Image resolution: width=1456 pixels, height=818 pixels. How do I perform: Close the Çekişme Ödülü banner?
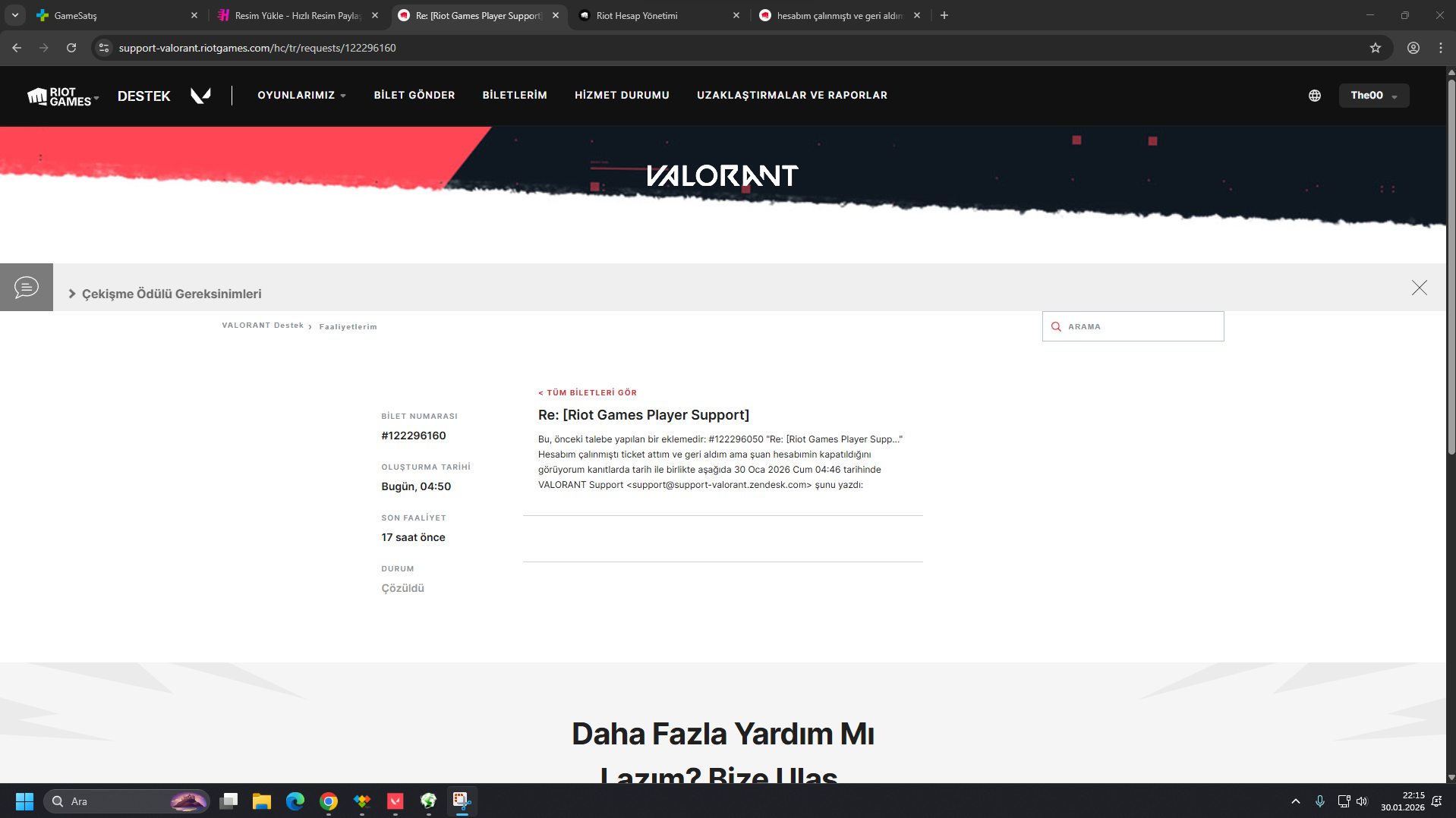point(1420,288)
